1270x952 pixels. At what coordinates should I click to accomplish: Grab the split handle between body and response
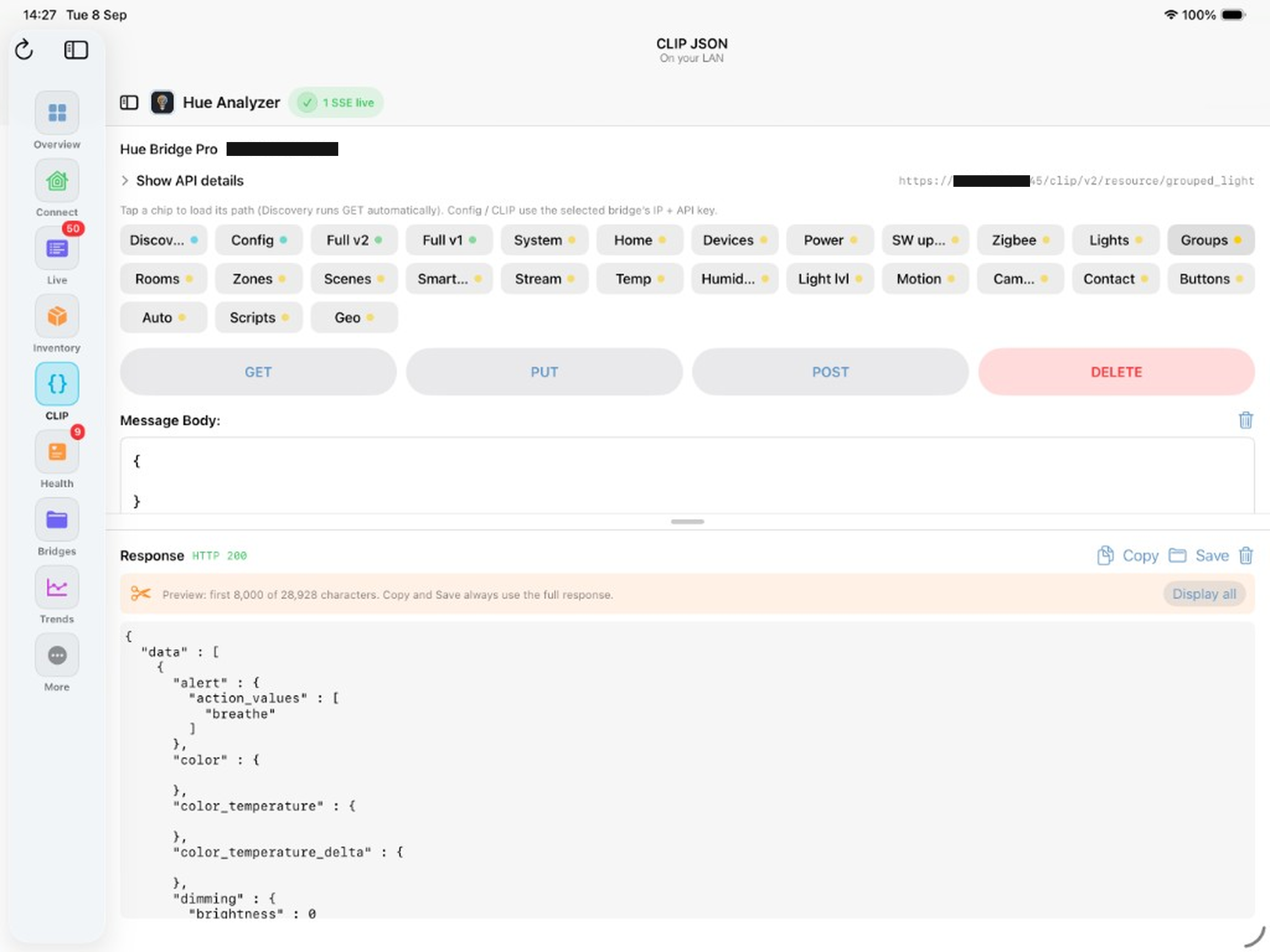tap(687, 522)
